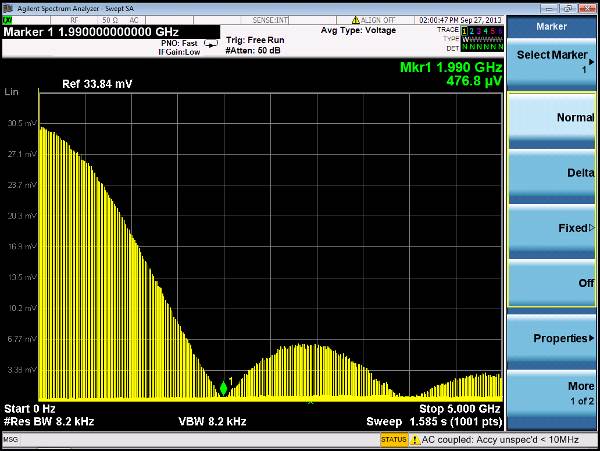Click the green diamond Marker 1 on trace
Screen dimensions: 600x451
(x=223, y=388)
